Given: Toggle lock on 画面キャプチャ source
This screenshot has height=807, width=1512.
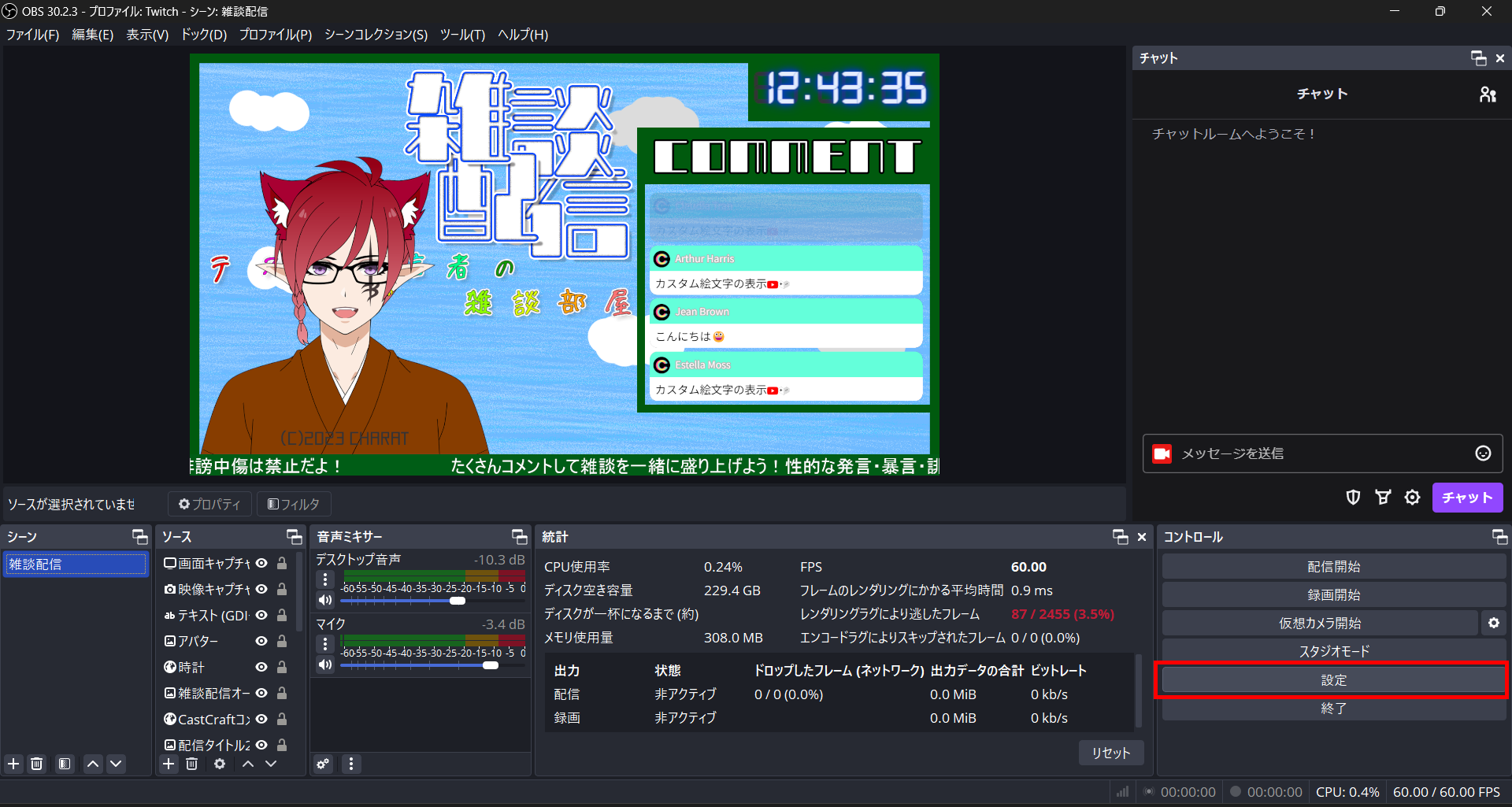Looking at the screenshot, I should click(x=282, y=563).
